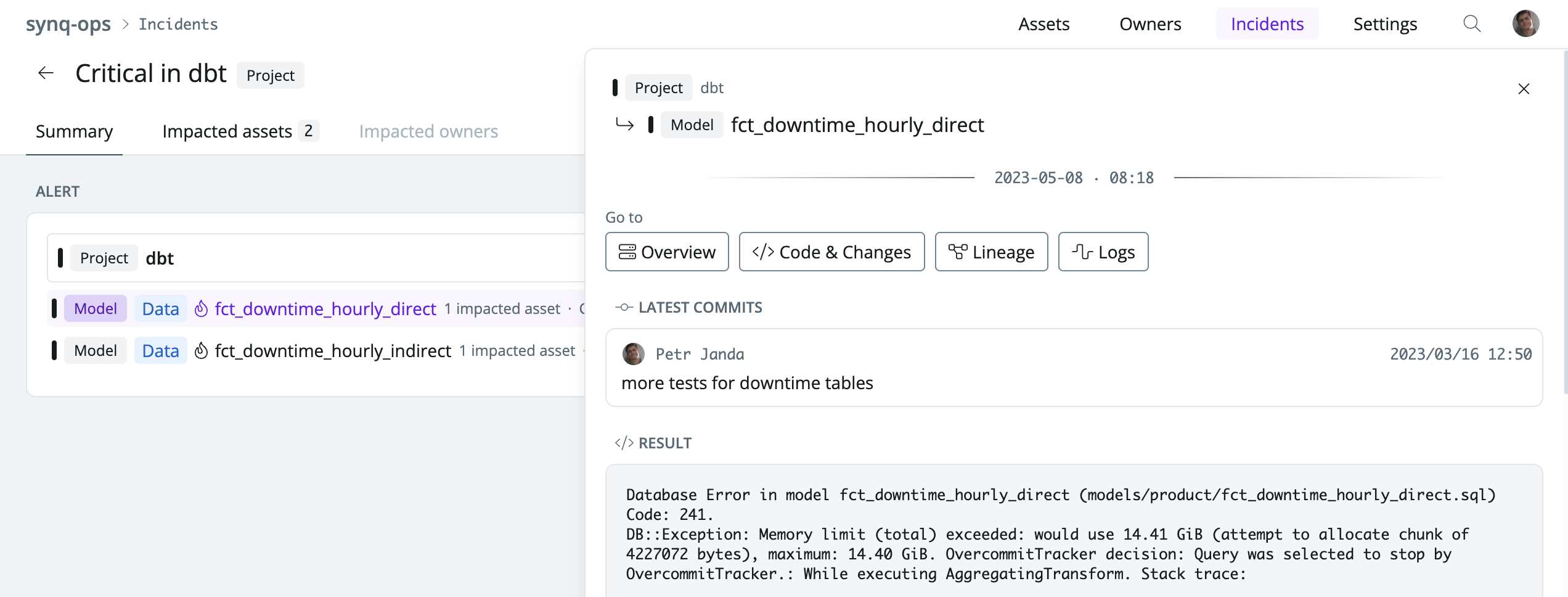Image resolution: width=1568 pixels, height=597 pixels.
Task: Click the timestamp 2023-05-08 · 08:18
Action: (x=1074, y=178)
